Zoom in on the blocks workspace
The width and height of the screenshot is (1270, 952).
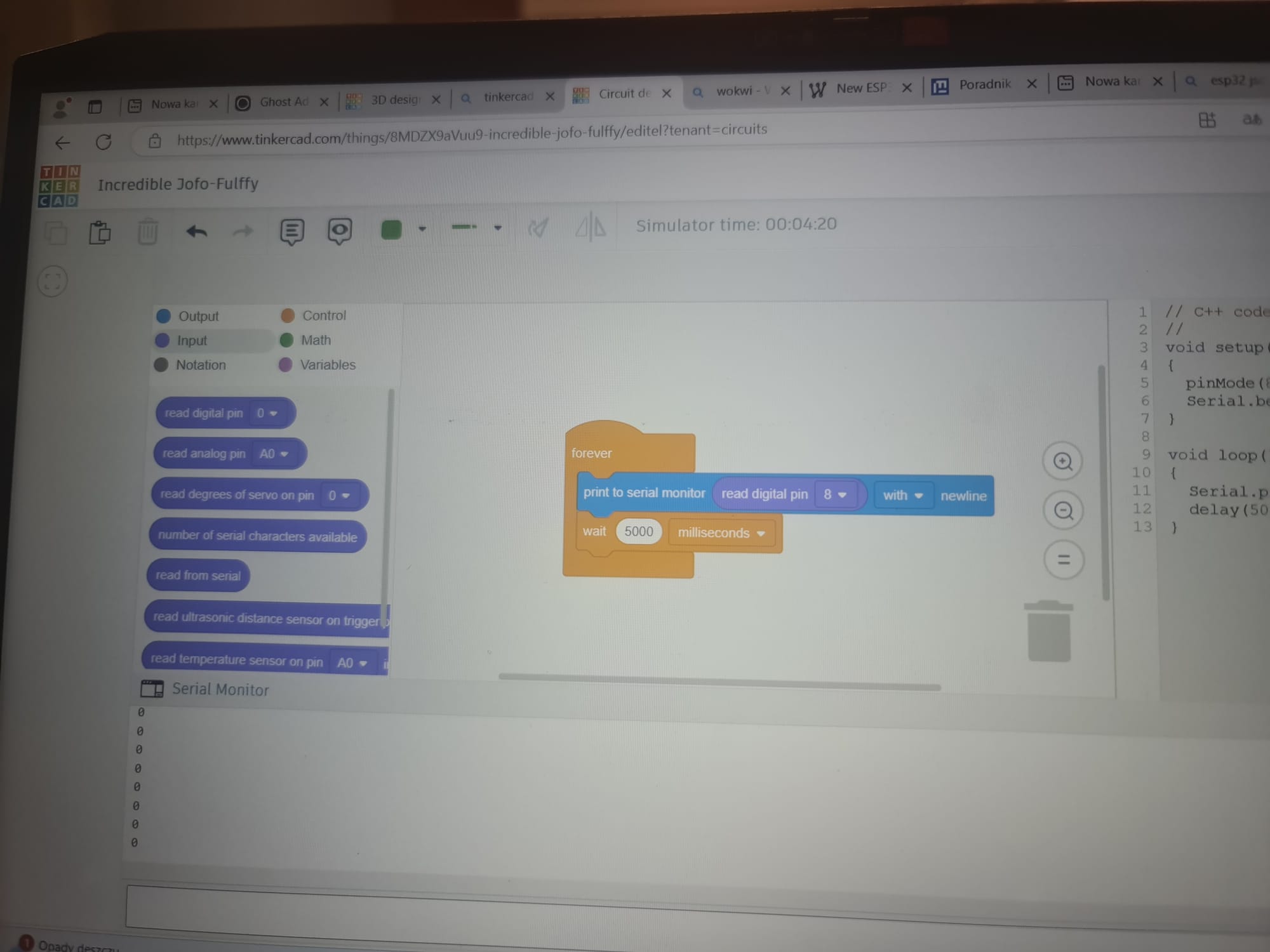(x=1062, y=461)
